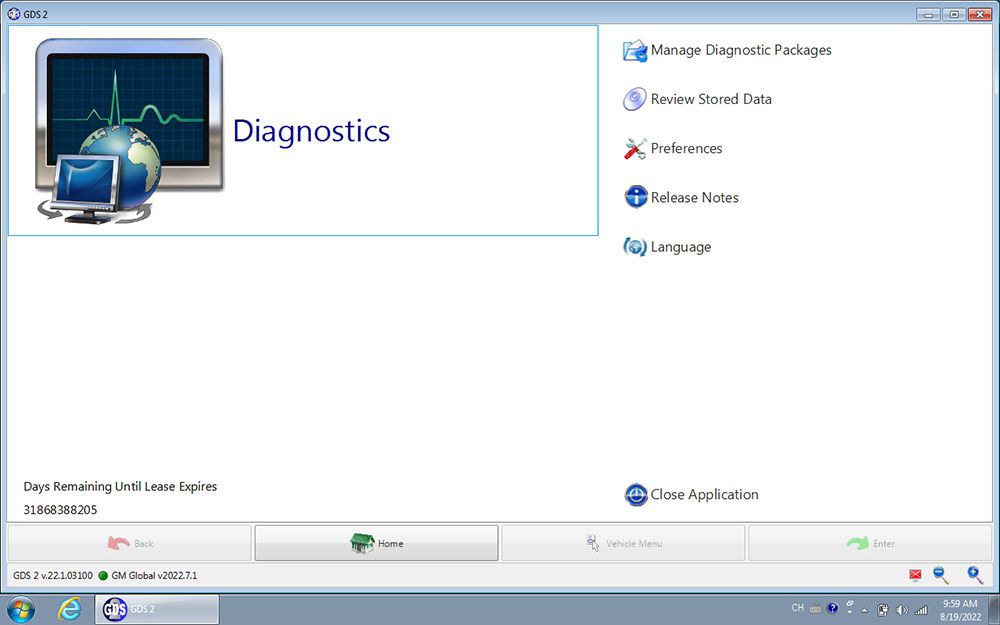Click the Close Application globe icon

(x=636, y=494)
